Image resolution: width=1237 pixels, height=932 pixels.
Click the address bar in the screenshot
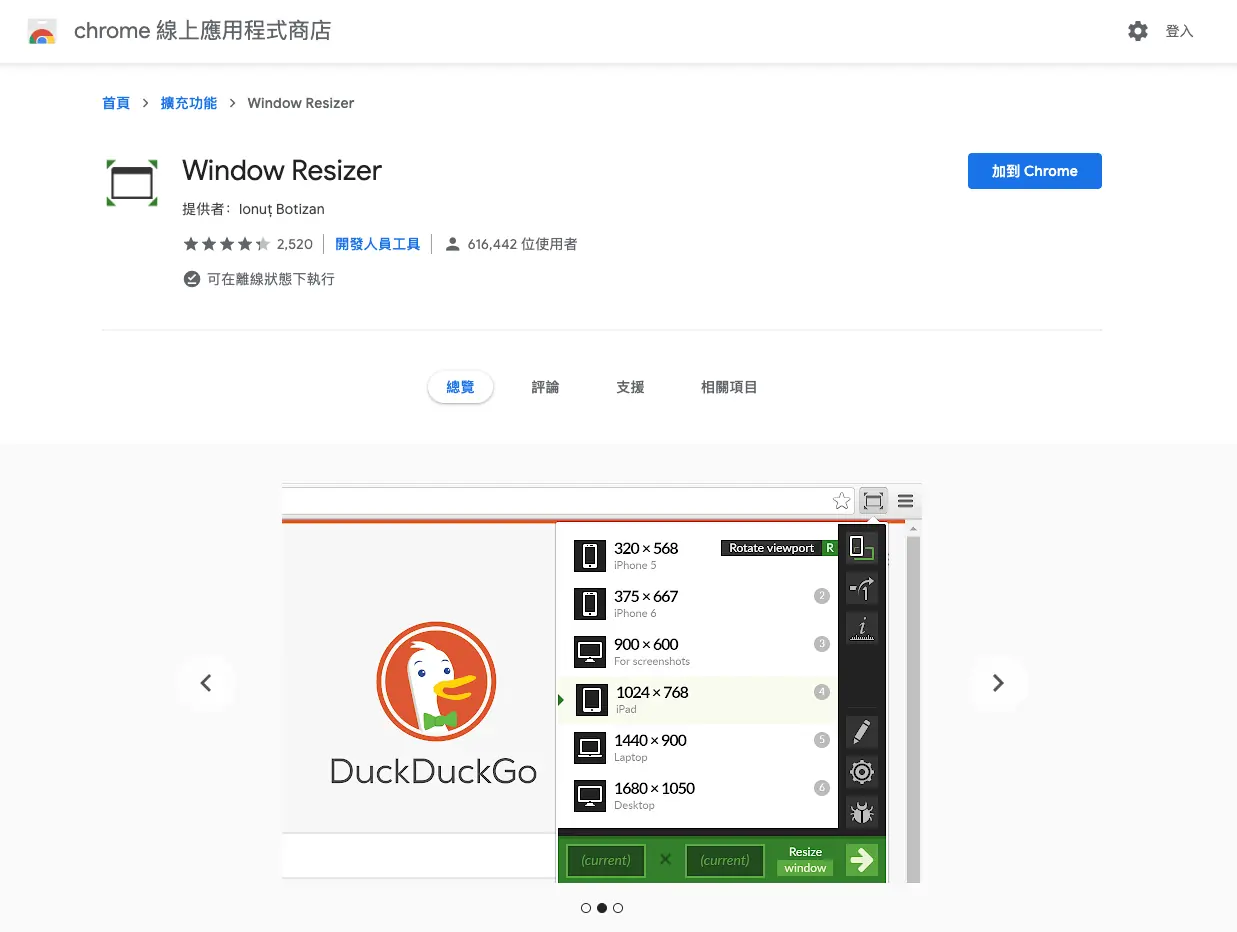tap(567, 501)
